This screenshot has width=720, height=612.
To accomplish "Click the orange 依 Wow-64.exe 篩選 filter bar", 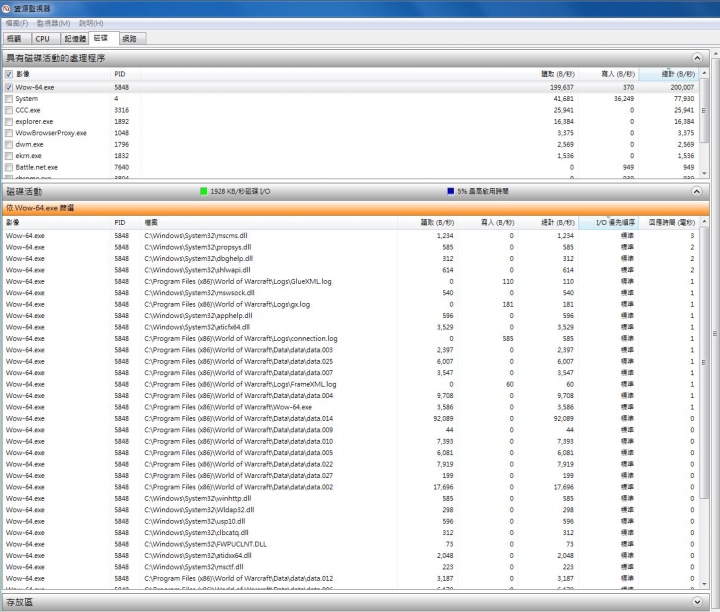I will point(356,208).
